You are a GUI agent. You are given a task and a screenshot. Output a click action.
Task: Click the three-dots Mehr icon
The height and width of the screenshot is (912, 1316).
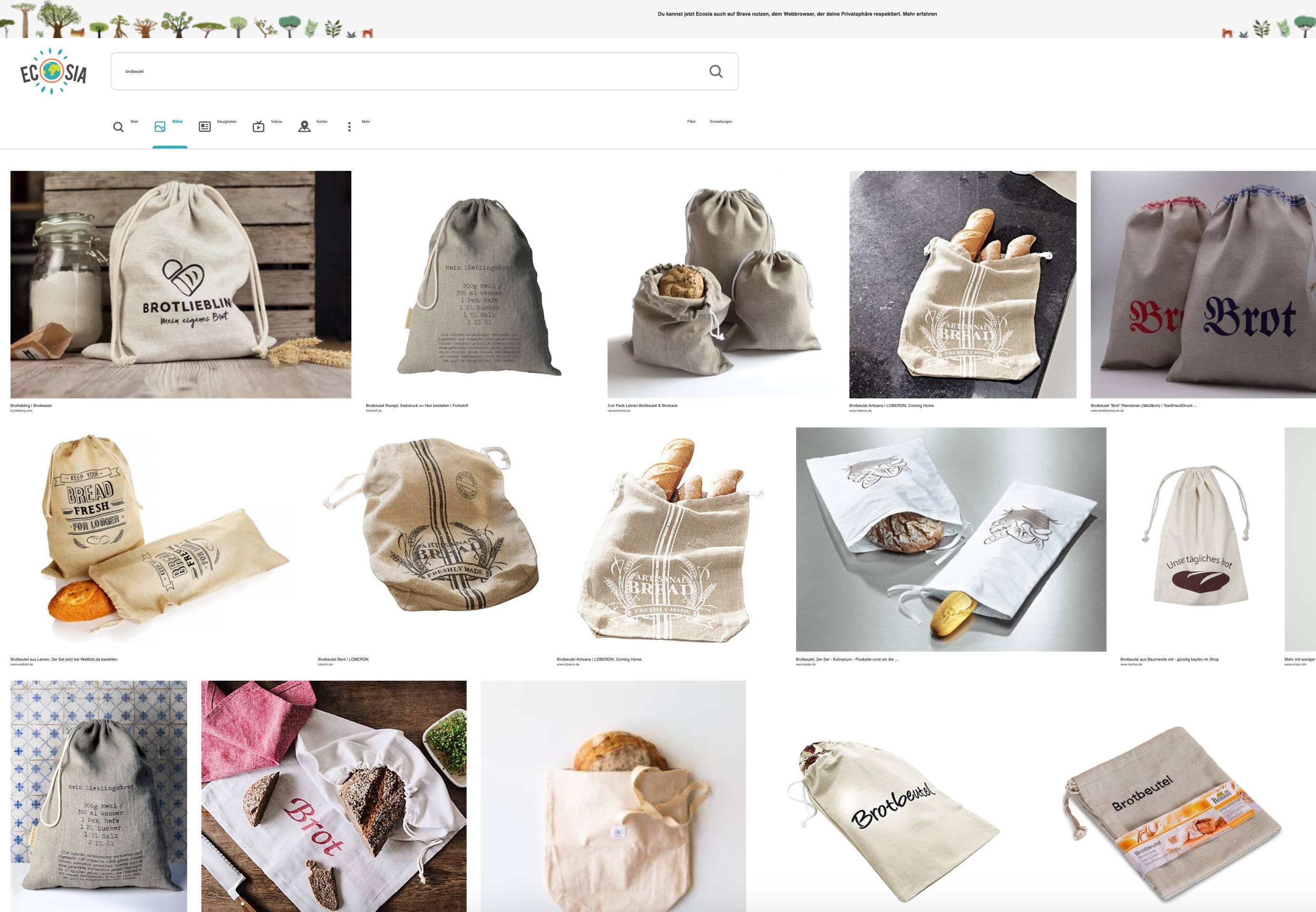pyautogui.click(x=349, y=127)
